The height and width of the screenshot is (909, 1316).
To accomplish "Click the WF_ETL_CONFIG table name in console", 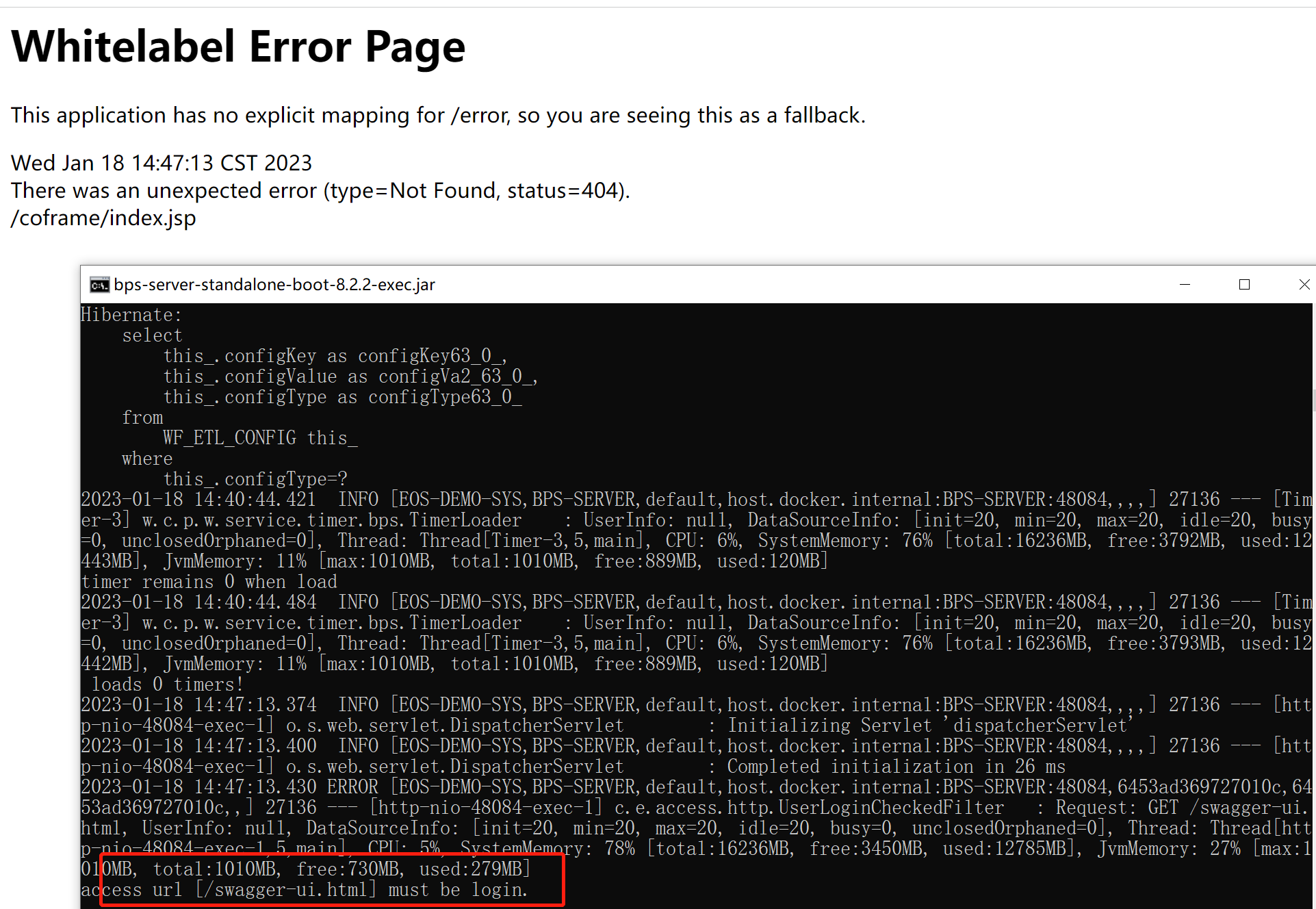I will [229, 438].
